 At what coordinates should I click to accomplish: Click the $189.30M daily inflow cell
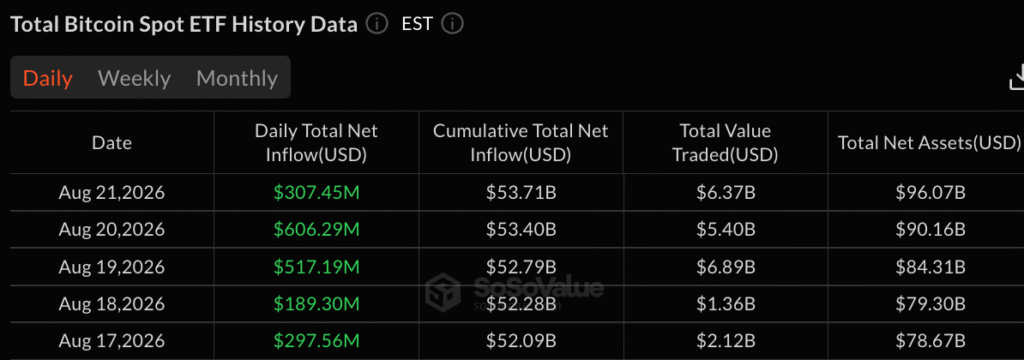pos(317,304)
